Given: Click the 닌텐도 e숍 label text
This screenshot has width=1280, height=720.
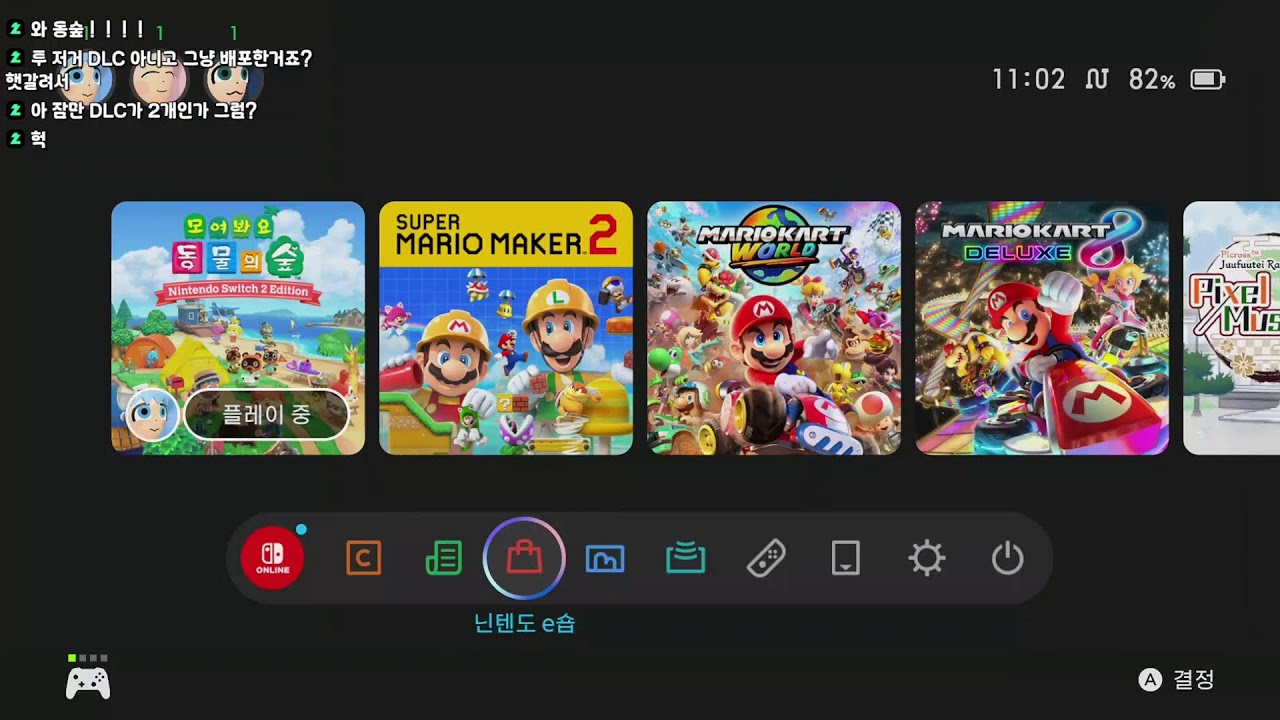Looking at the screenshot, I should (x=524, y=624).
